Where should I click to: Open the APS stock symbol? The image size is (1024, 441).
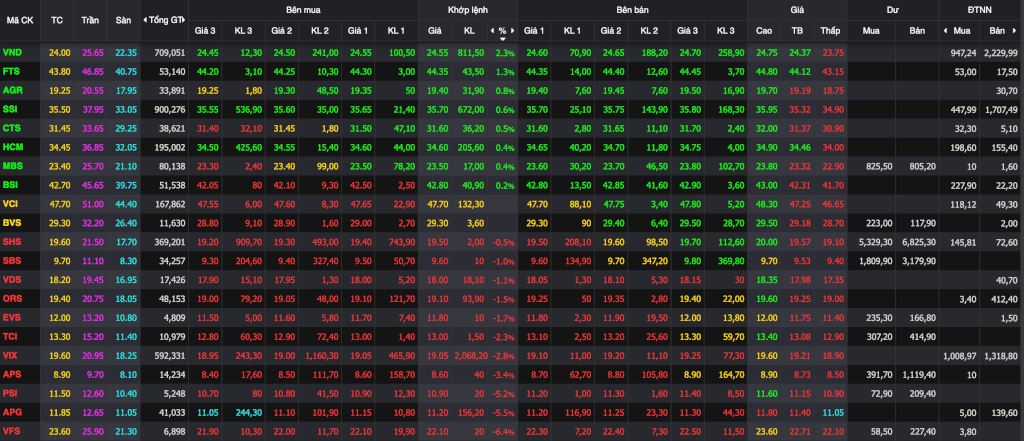point(11,374)
